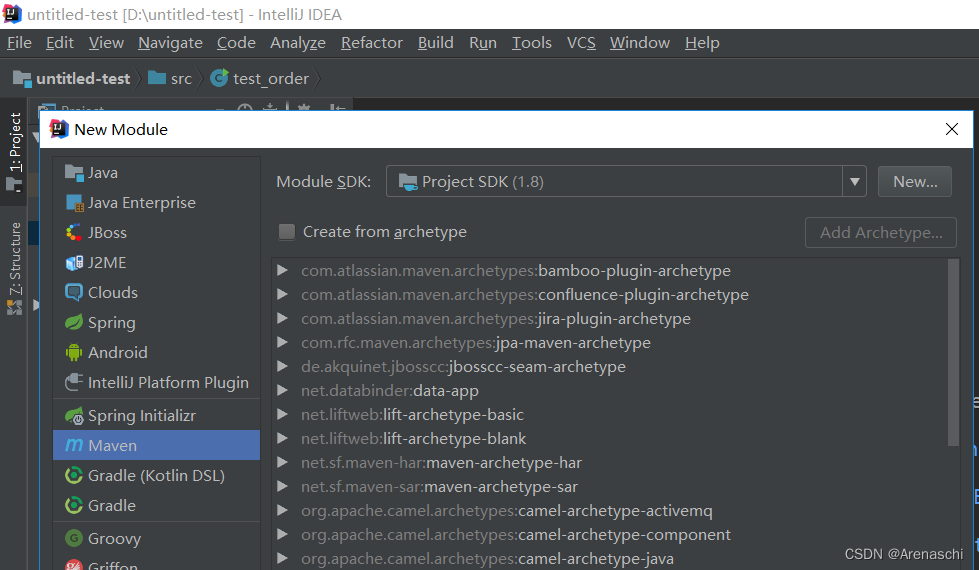Open the Build menu
979x570 pixels.
[436, 43]
